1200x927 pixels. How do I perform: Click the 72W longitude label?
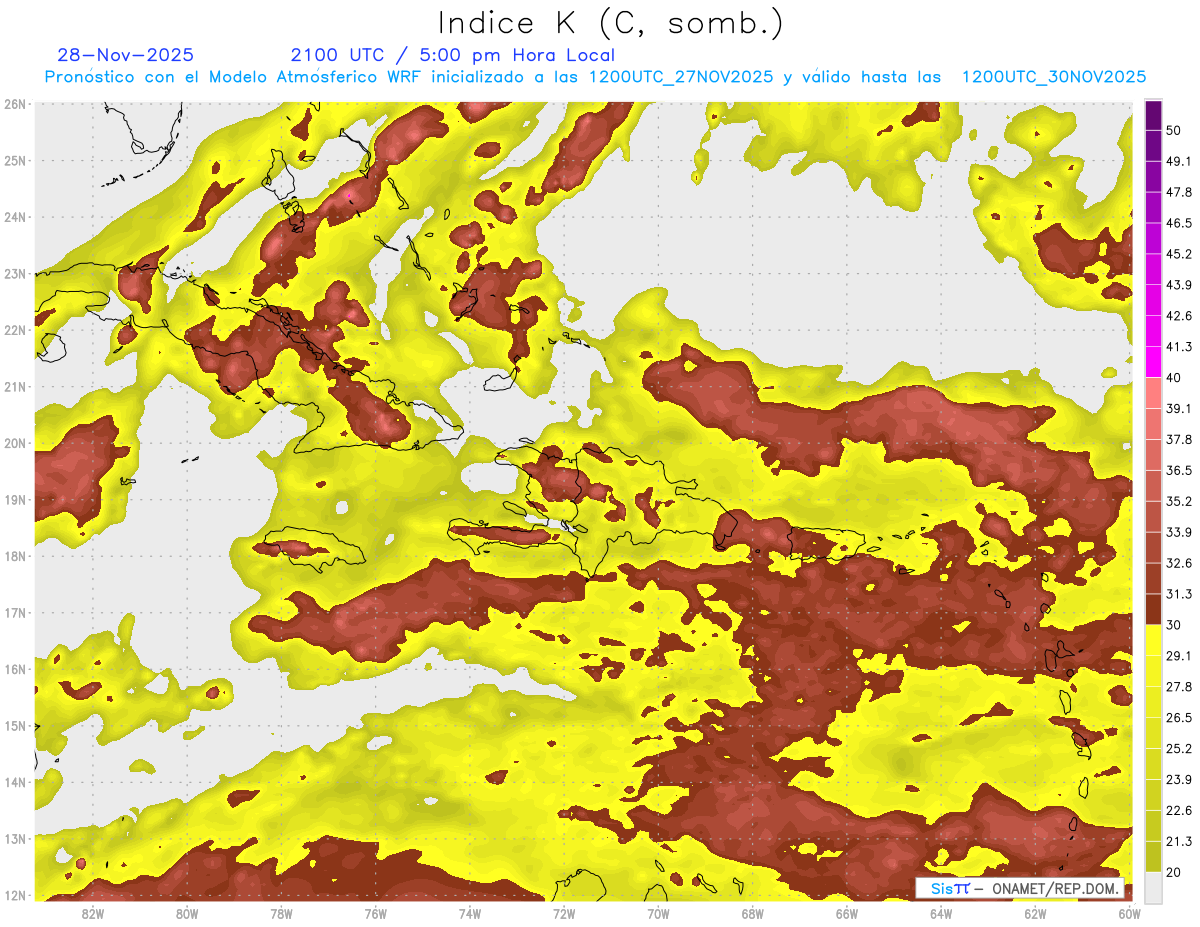click(564, 913)
